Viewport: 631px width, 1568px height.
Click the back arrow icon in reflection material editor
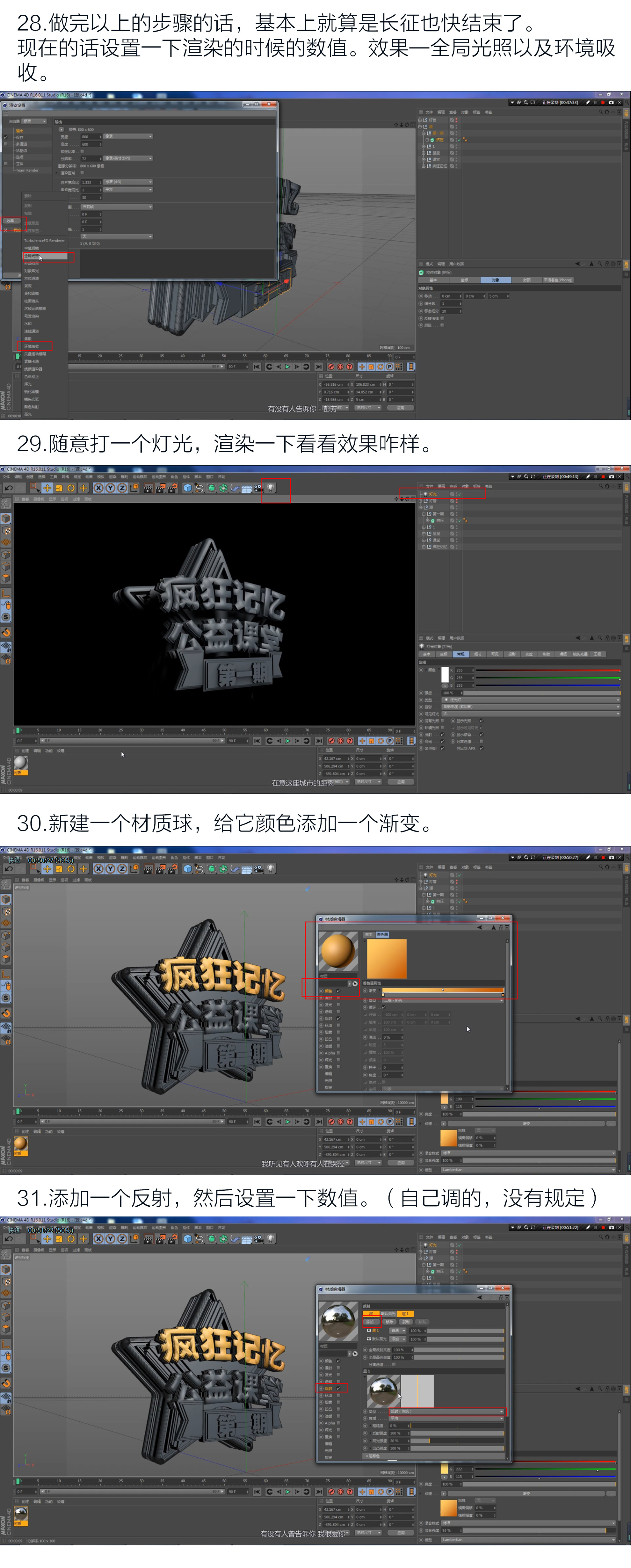[x=480, y=1297]
